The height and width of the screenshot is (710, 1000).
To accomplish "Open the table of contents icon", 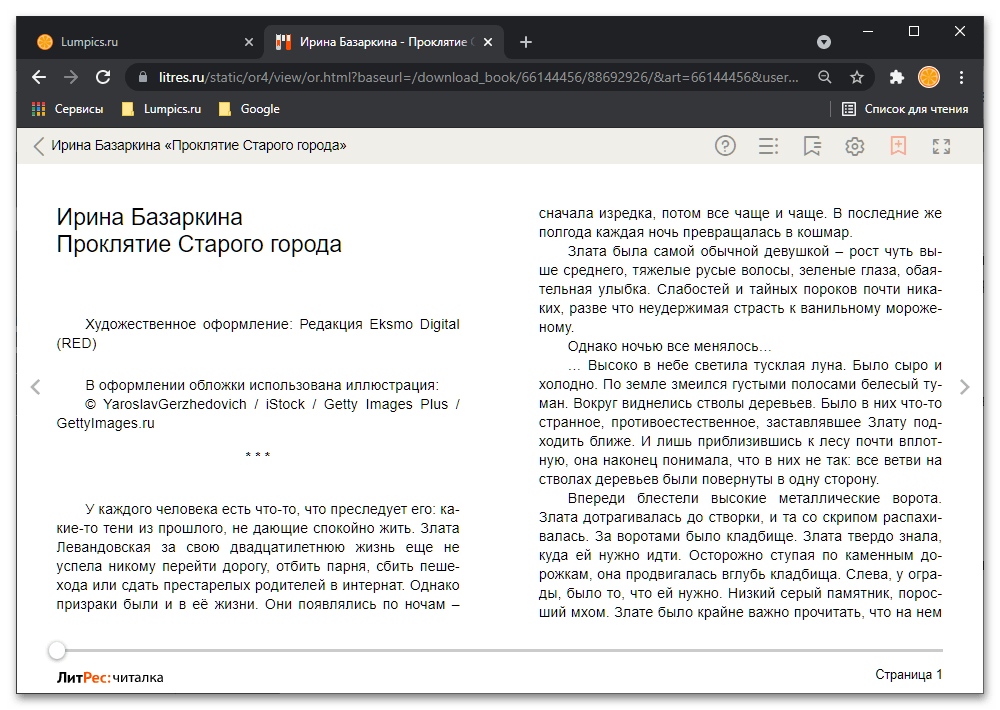I will (768, 146).
